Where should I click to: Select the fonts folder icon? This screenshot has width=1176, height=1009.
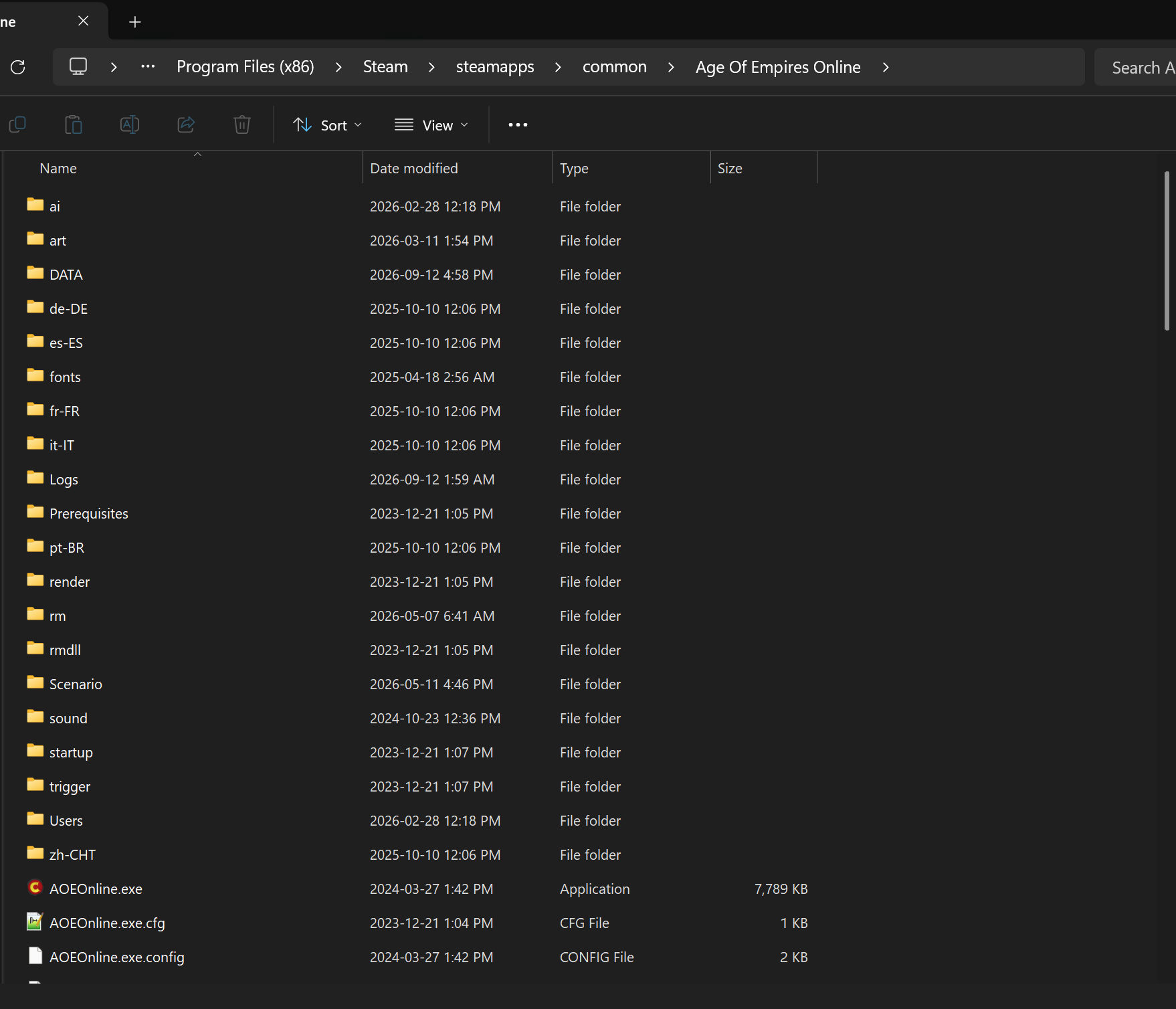click(35, 375)
